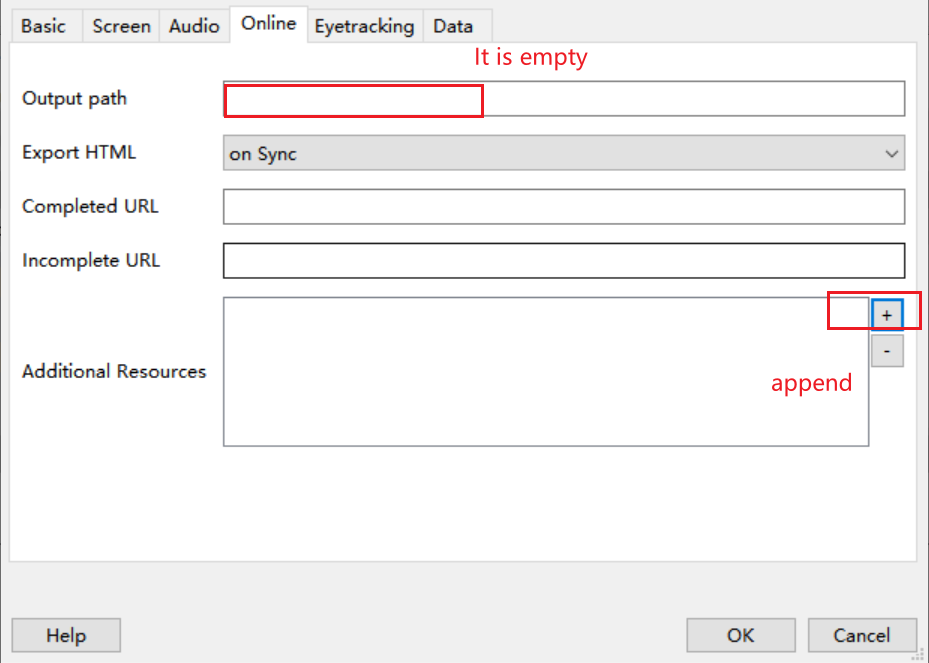This screenshot has height=663, width=929.
Task: Switch to the Data tab
Action: [453, 26]
